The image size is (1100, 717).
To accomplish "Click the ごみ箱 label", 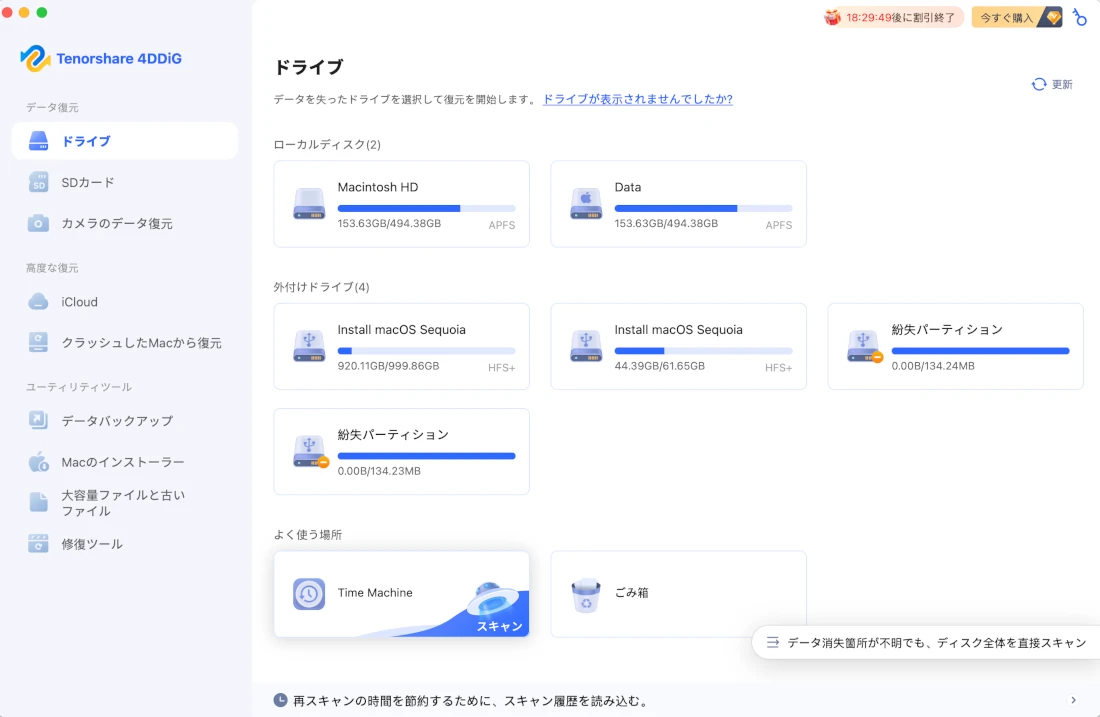I will coord(631,593).
